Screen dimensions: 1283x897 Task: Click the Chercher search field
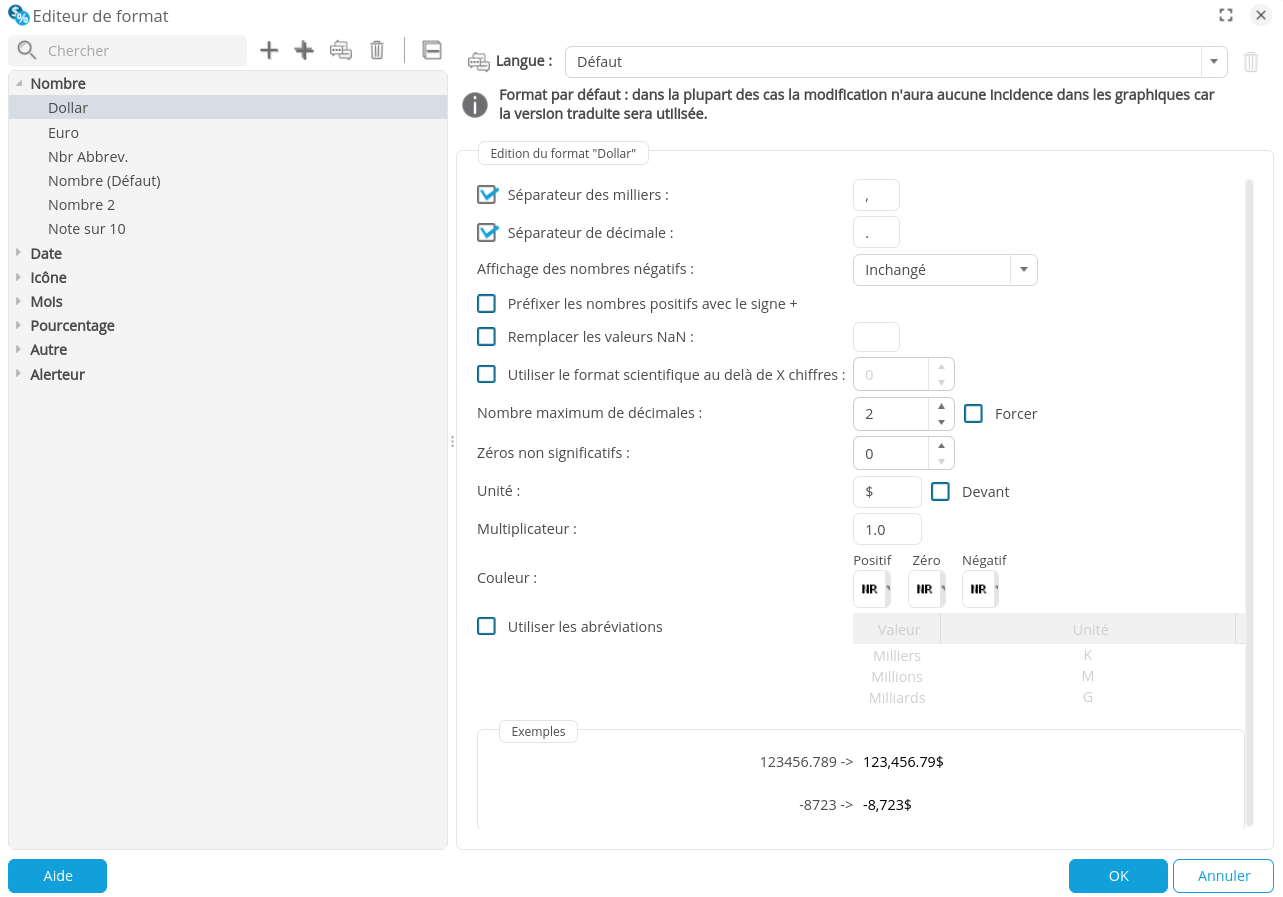(x=130, y=49)
